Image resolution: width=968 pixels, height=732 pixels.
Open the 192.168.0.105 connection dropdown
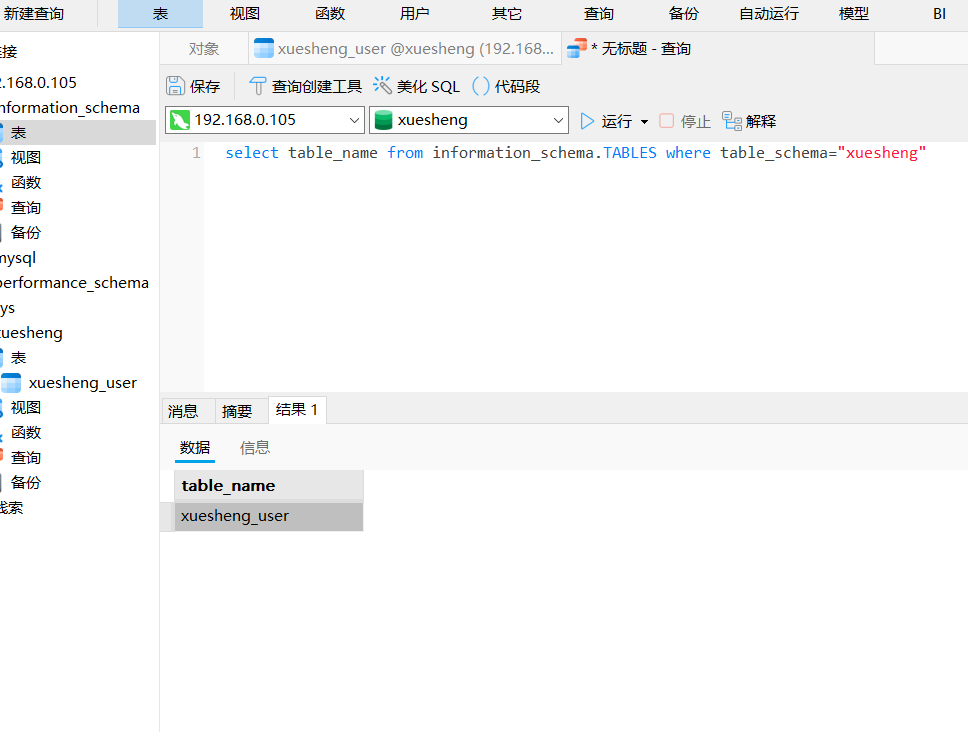coord(265,120)
